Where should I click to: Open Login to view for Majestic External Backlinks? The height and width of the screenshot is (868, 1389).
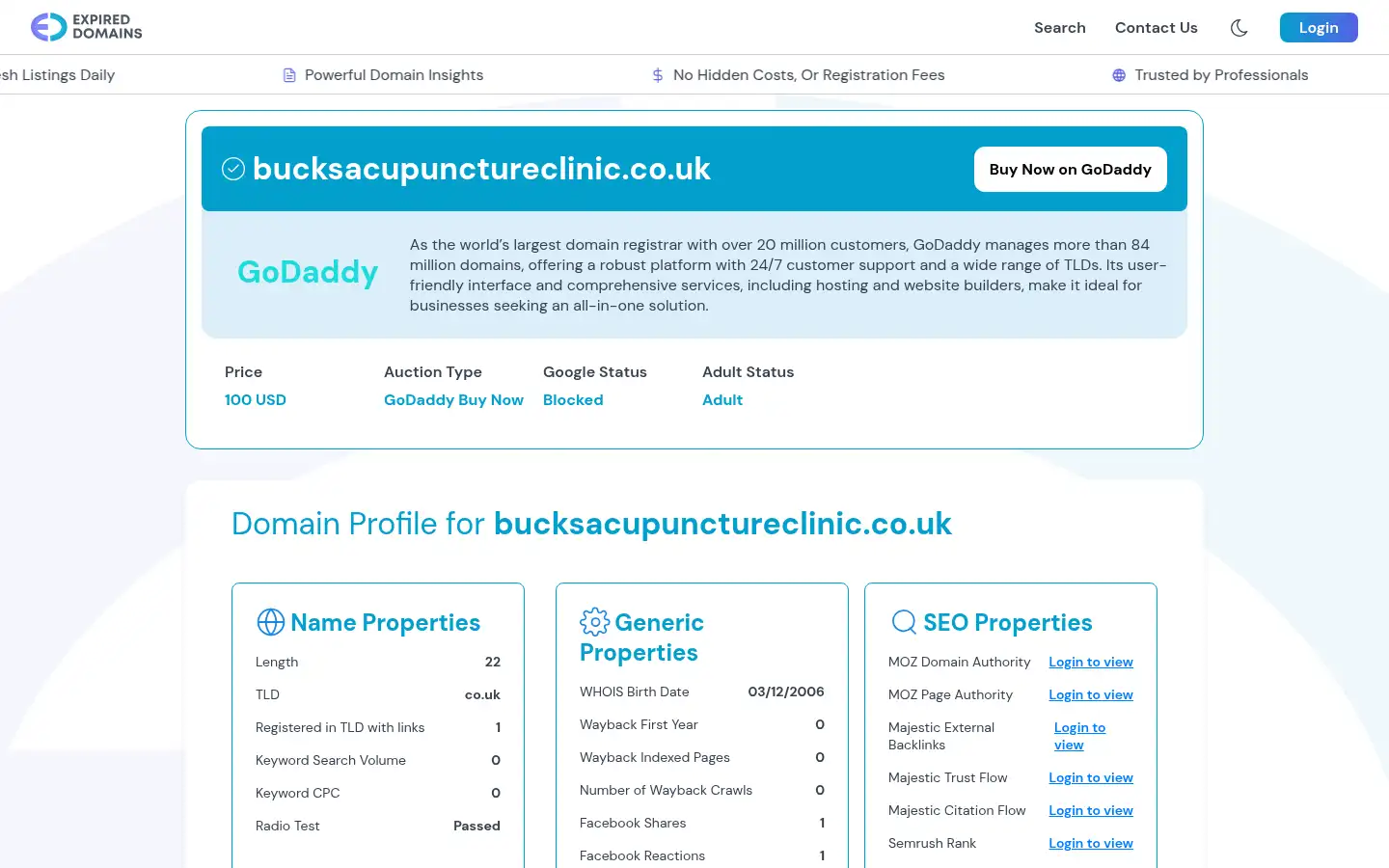tap(1080, 736)
